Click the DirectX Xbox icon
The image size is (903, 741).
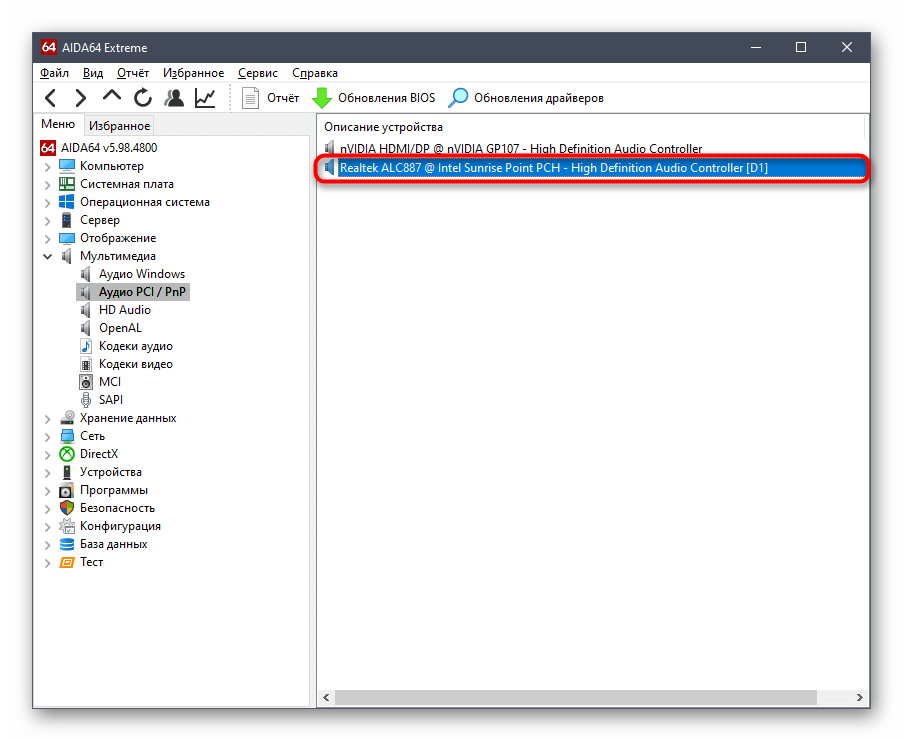pos(67,454)
